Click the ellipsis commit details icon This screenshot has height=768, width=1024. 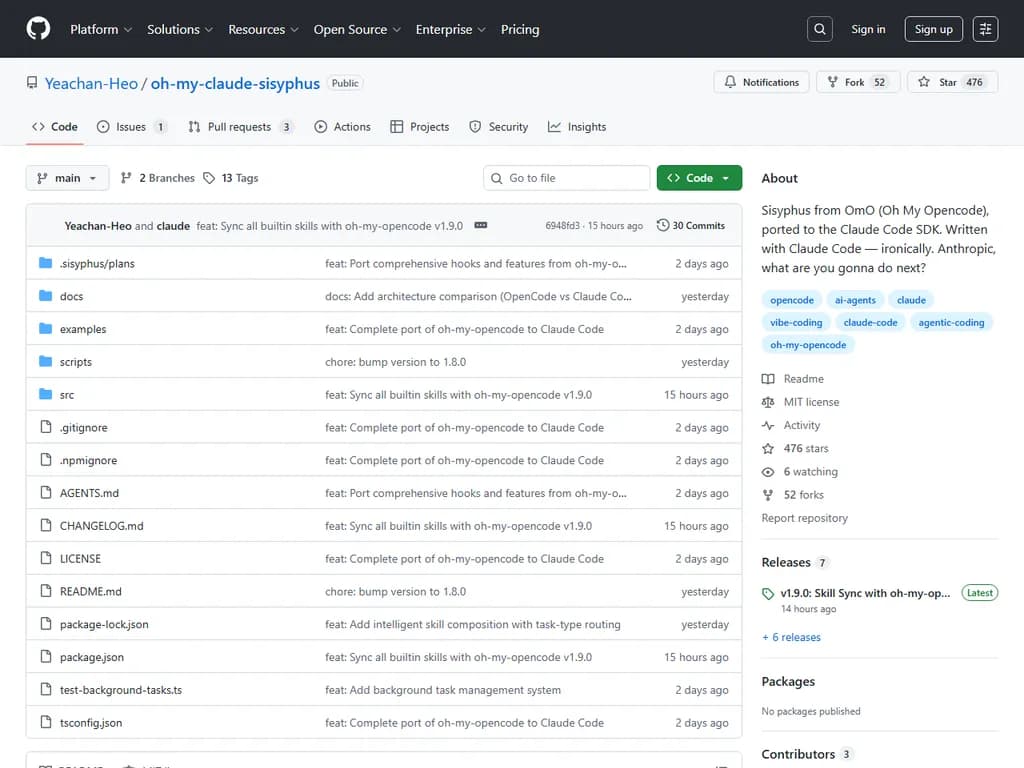481,226
